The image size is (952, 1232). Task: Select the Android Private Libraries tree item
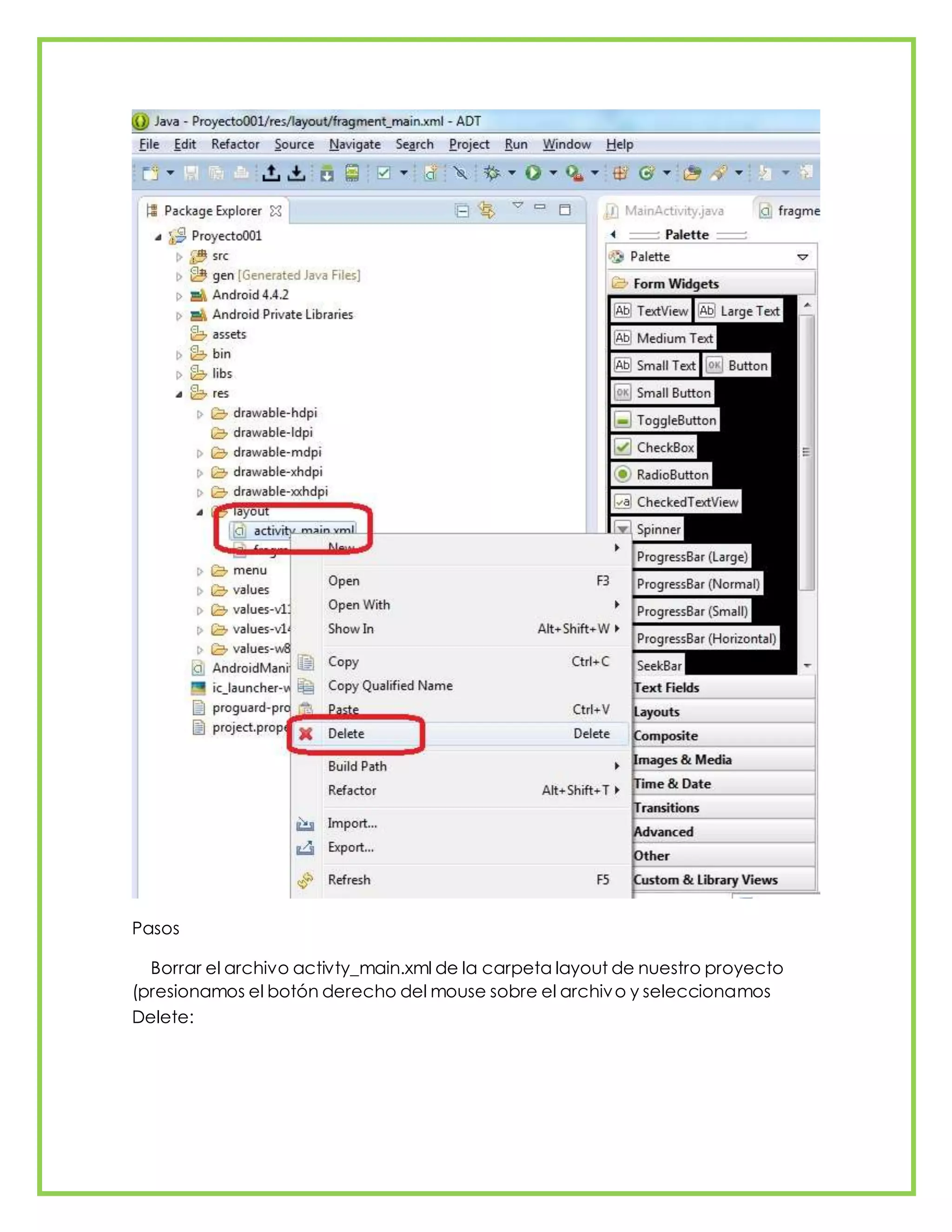coord(272,315)
